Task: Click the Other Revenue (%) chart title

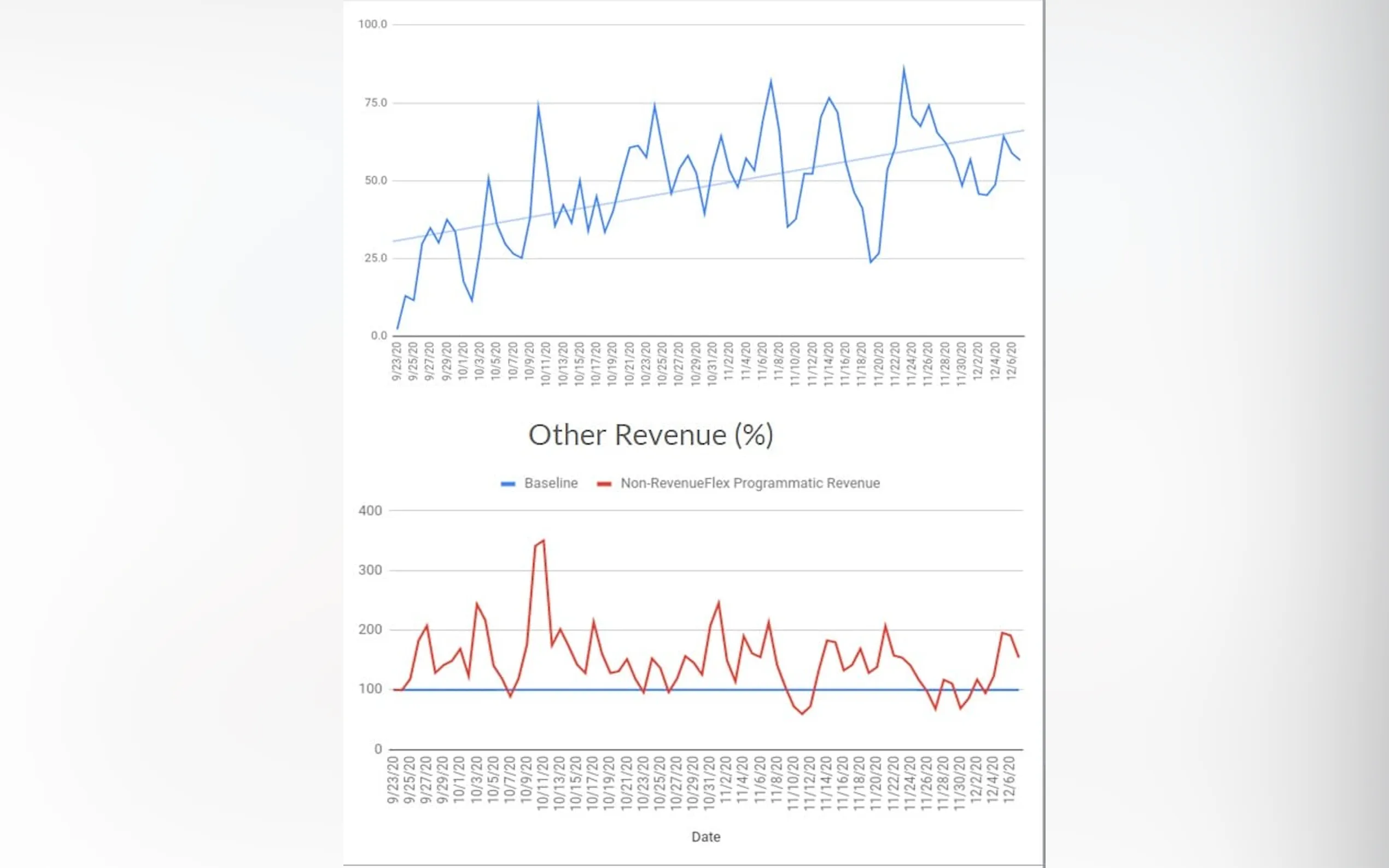Action: (x=651, y=435)
